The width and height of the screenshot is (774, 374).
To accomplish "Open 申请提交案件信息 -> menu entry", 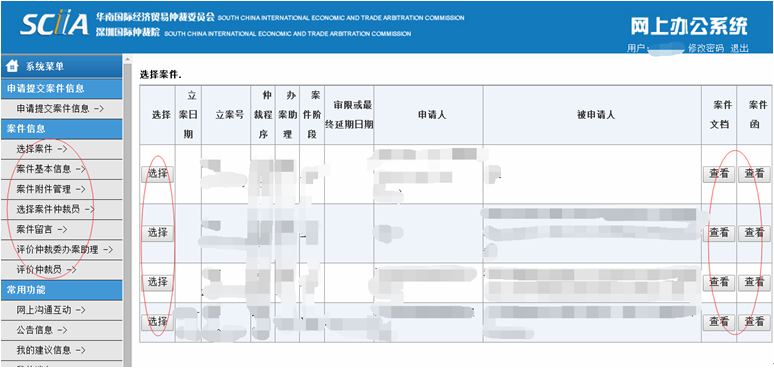I will click(61, 109).
